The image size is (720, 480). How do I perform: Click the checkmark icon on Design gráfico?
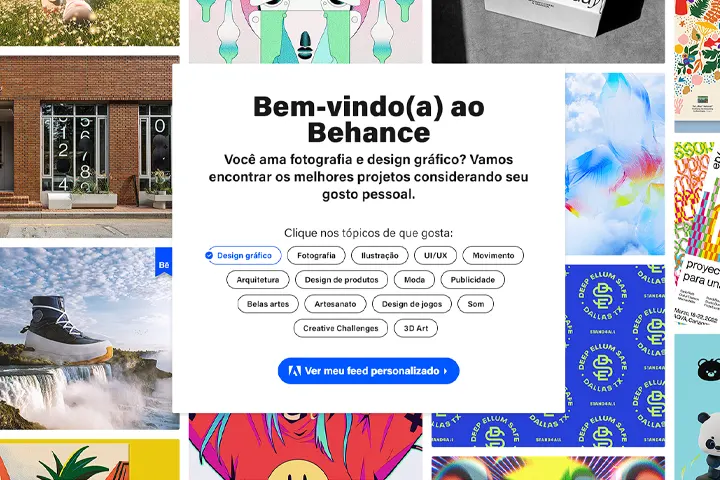(209, 255)
